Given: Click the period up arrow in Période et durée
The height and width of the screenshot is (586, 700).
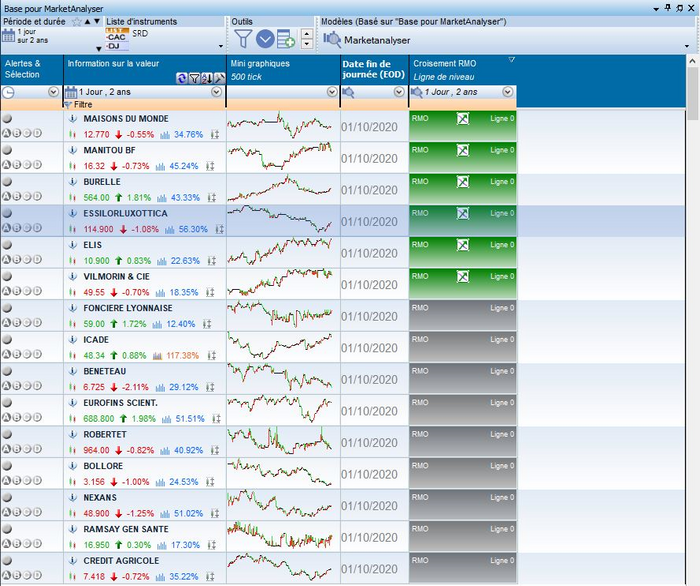Looking at the screenshot, I should pyautogui.click(x=88, y=21).
